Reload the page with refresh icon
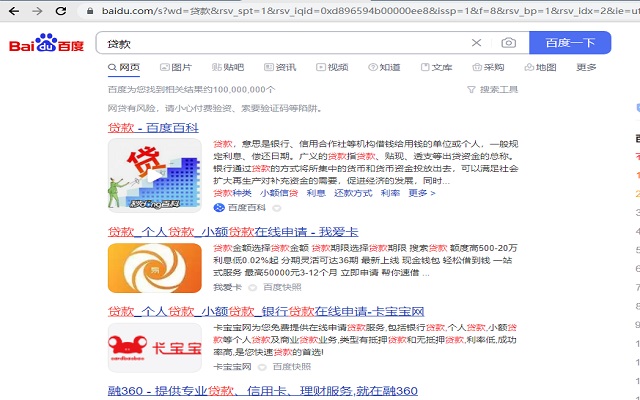Screen dimensions: 640x400 [61, 11]
